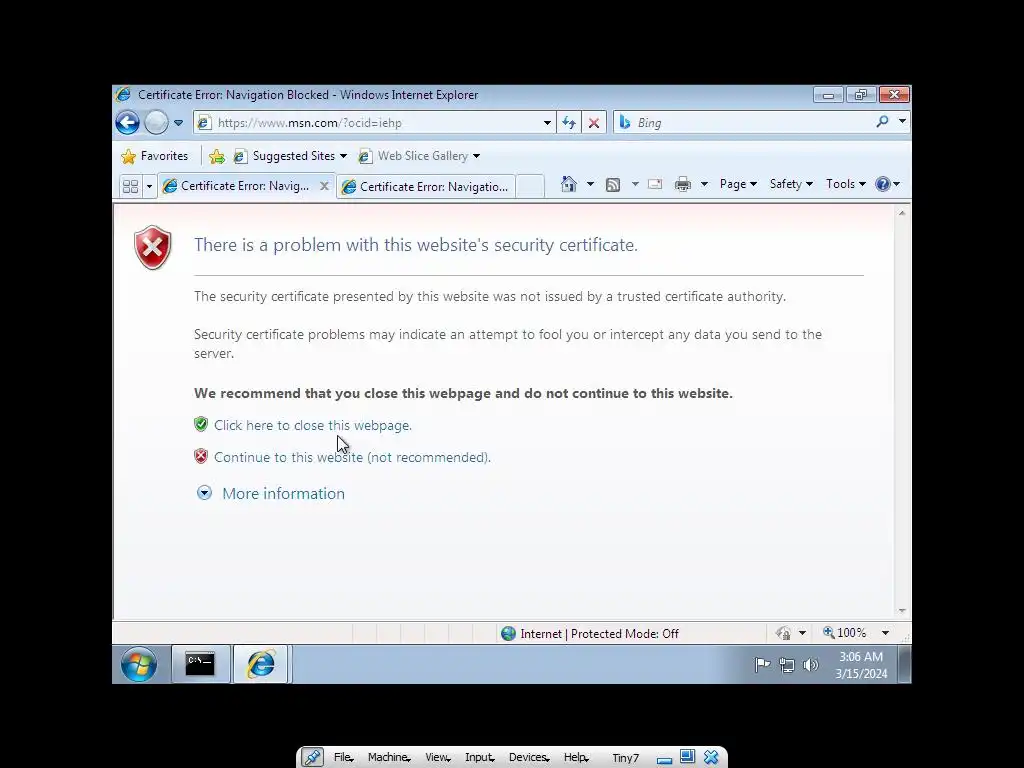Click the network tray icon
Image resolution: width=1024 pixels, height=768 pixels.
point(787,665)
